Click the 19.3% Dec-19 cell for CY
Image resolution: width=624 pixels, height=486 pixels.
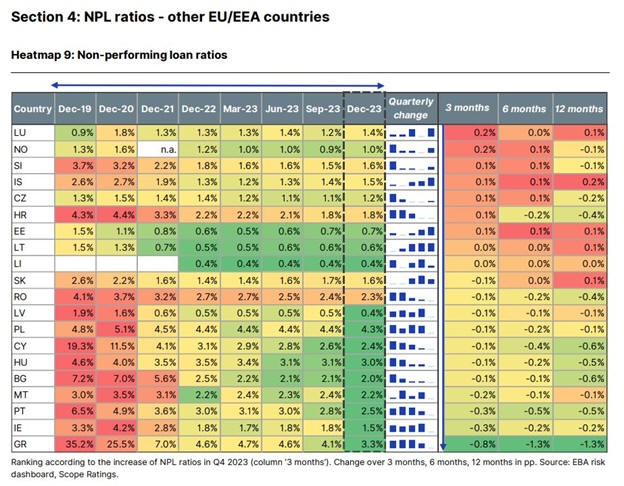[76, 341]
